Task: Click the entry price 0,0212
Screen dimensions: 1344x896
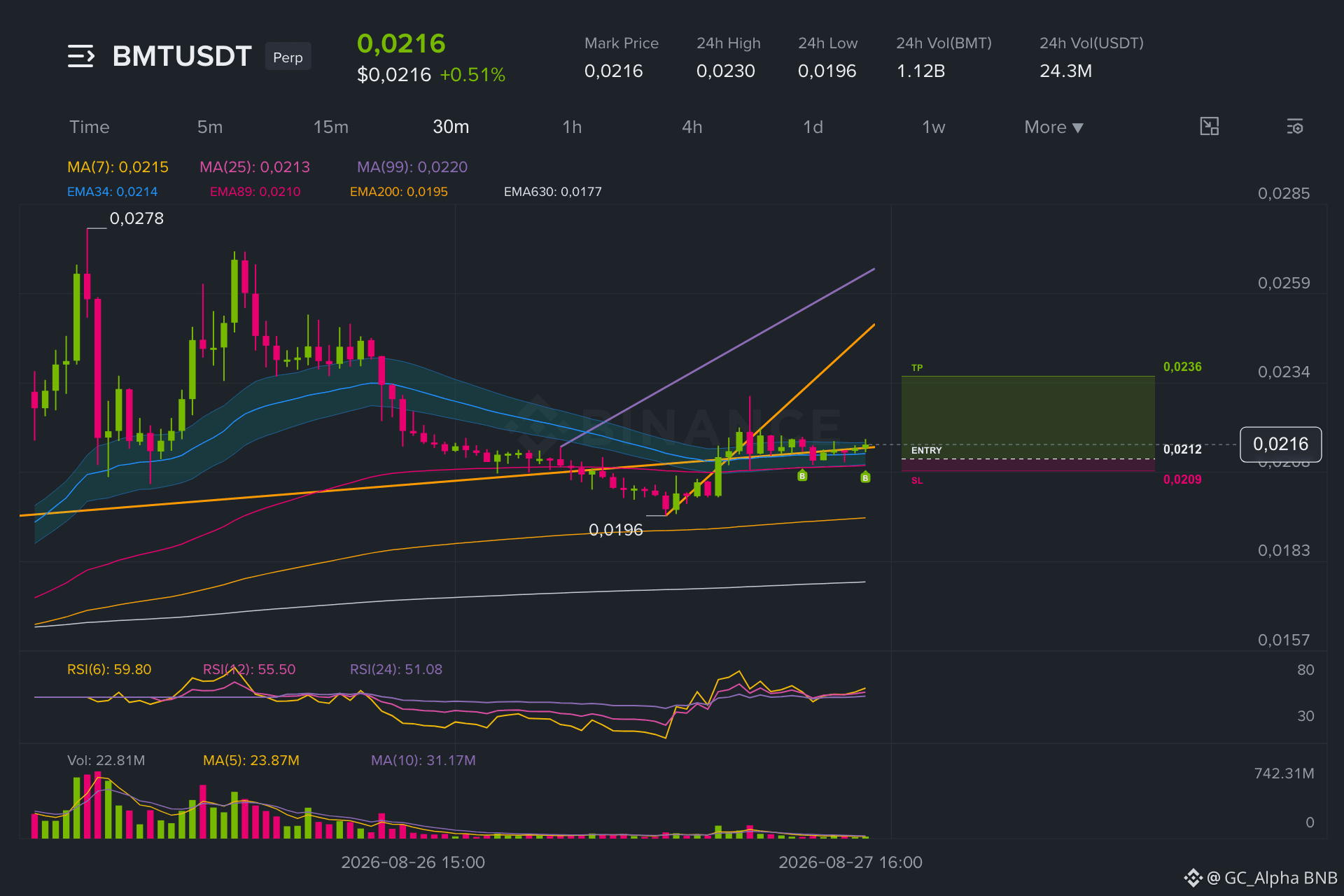Action: tap(1182, 449)
